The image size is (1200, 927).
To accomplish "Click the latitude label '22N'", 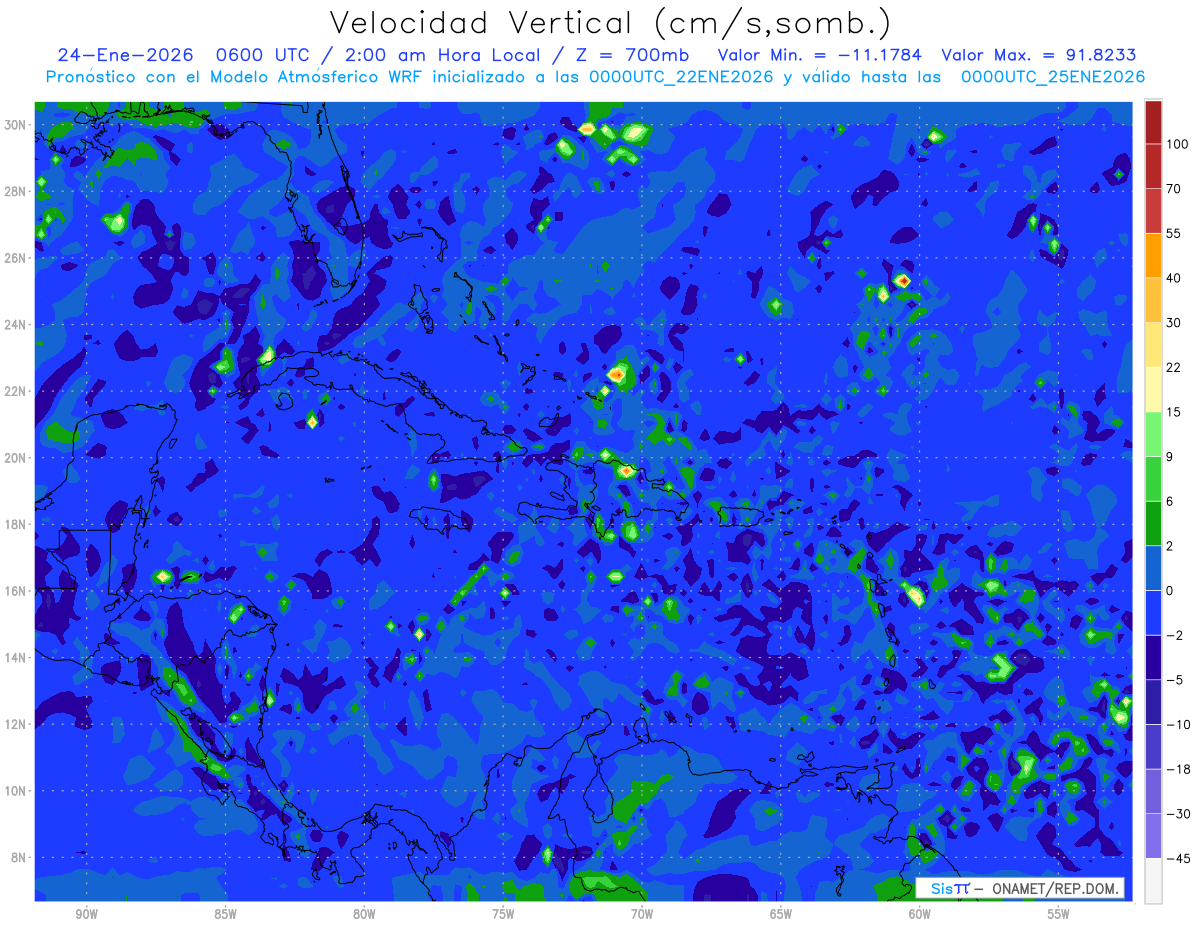I will 16,391.
